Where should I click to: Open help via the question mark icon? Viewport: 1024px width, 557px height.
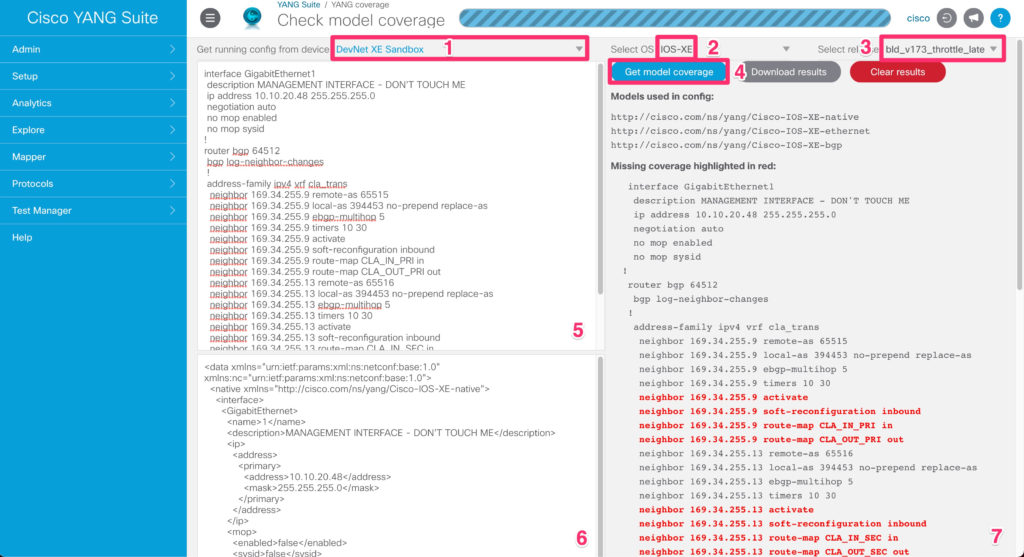tap(999, 18)
